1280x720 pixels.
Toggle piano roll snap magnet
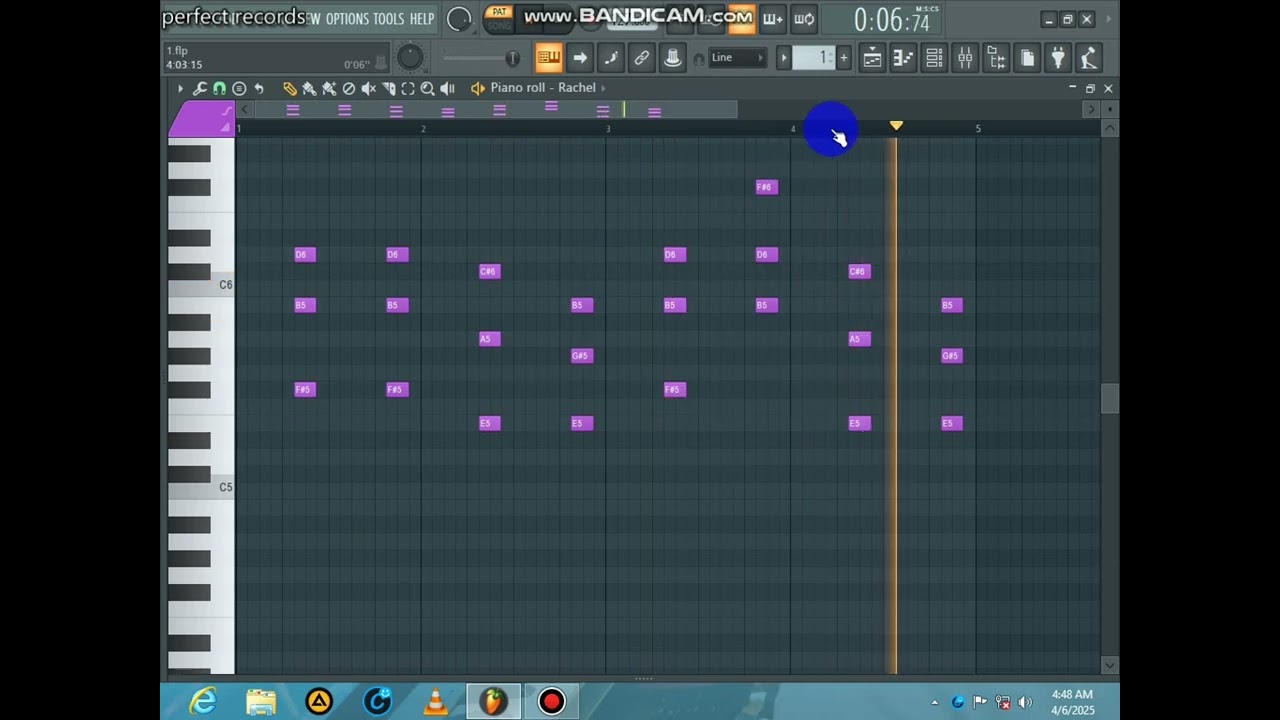point(219,89)
